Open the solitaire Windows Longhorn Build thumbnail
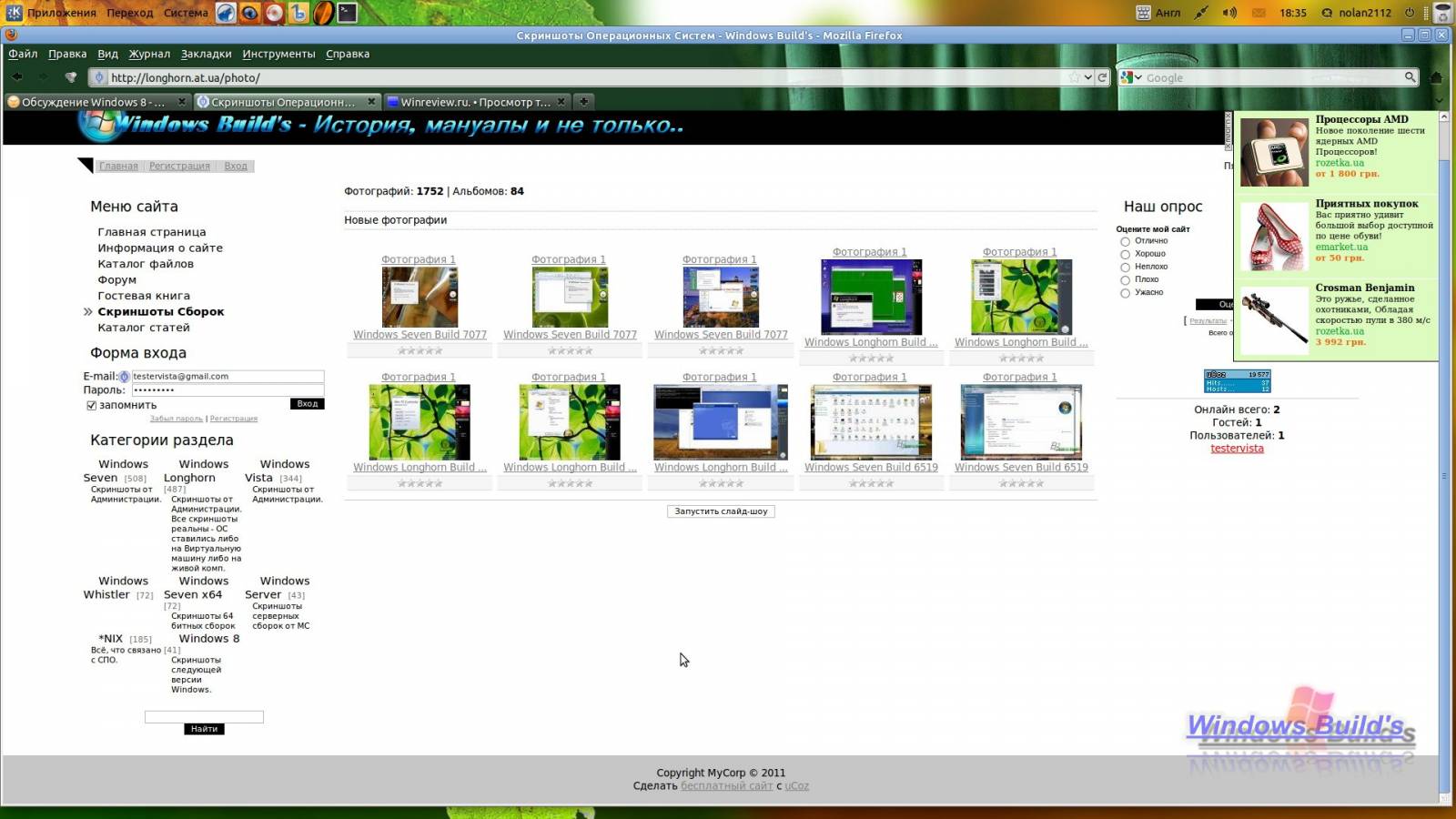 point(871,297)
